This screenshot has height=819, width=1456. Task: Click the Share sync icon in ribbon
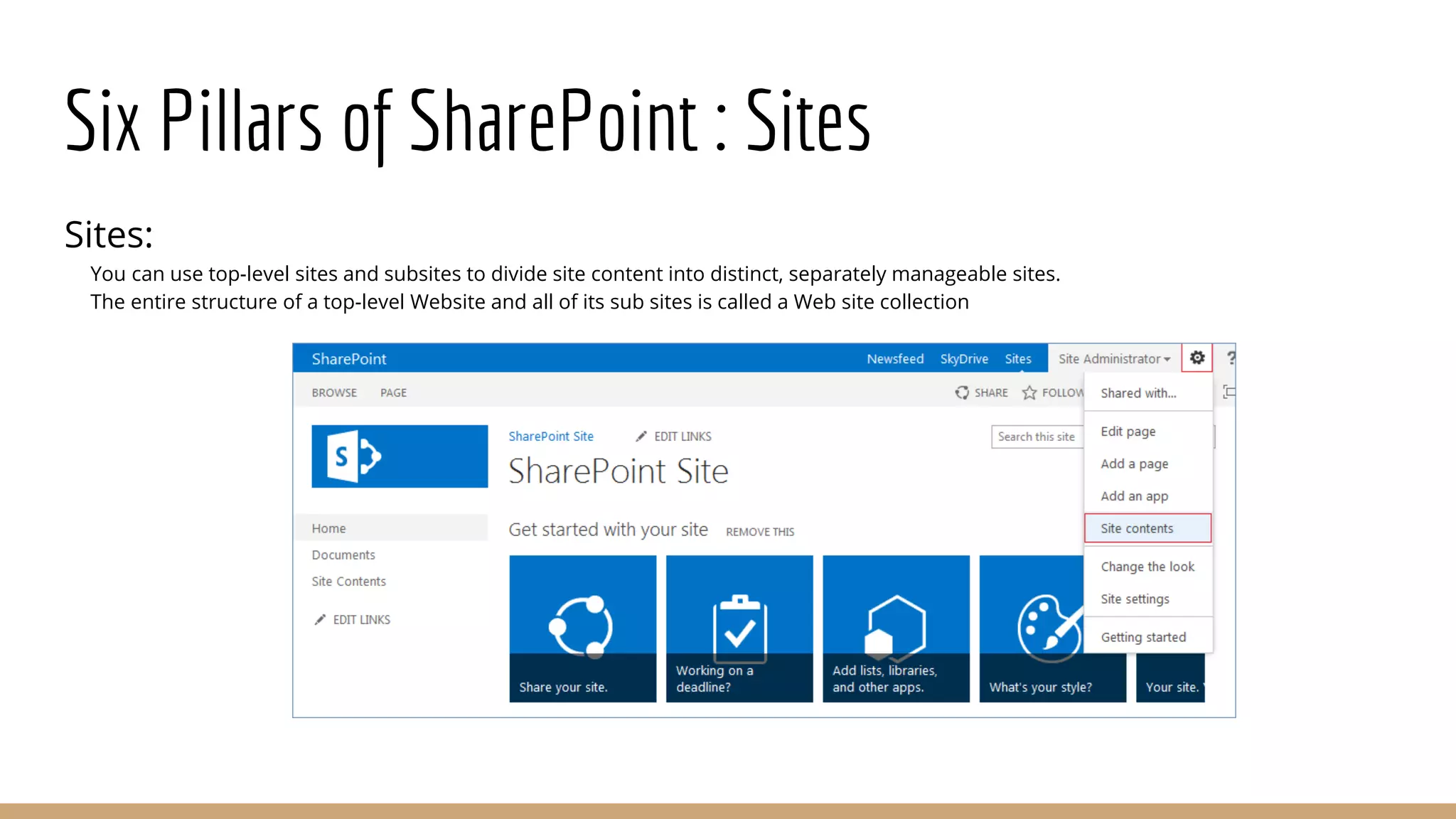pyautogui.click(x=962, y=392)
